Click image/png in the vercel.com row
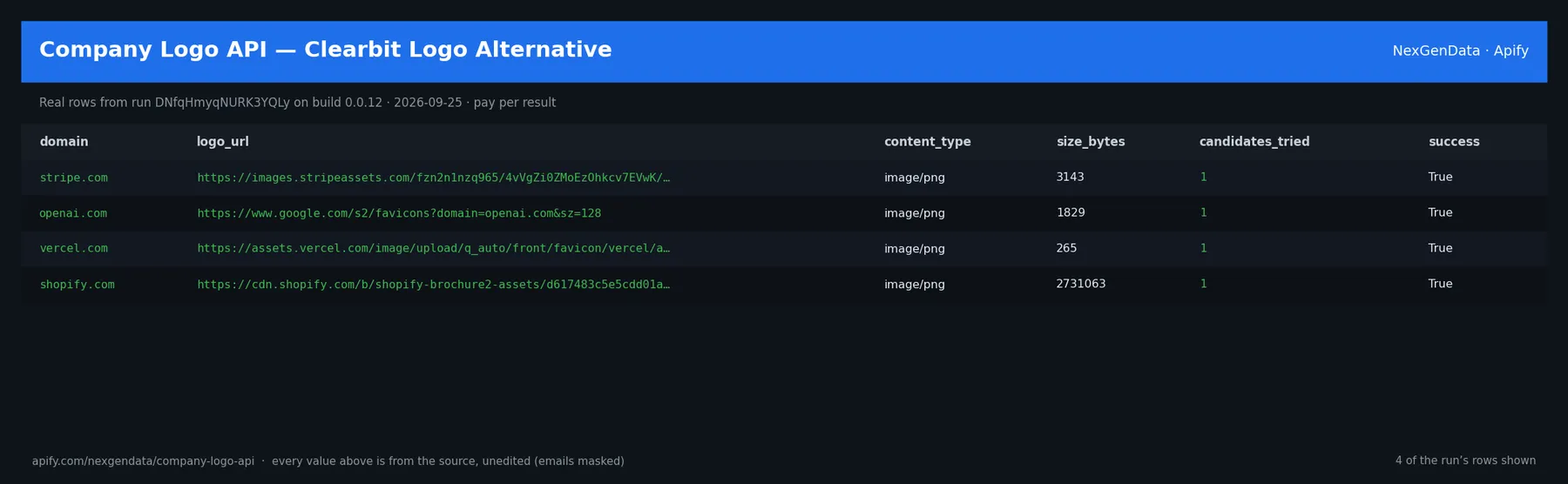Viewport: 1568px width, 484px height. 914,249
